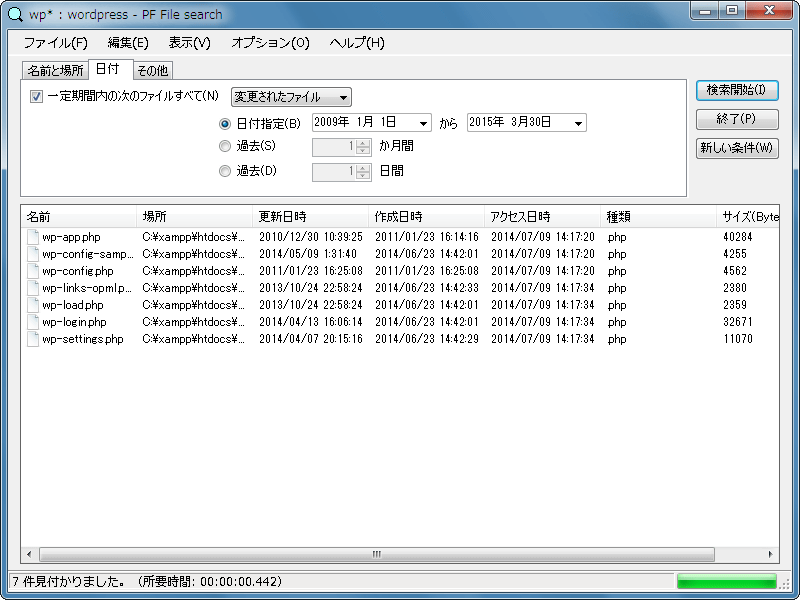Sort by the 種類 column header
This screenshot has width=800, height=600.
coord(658,217)
